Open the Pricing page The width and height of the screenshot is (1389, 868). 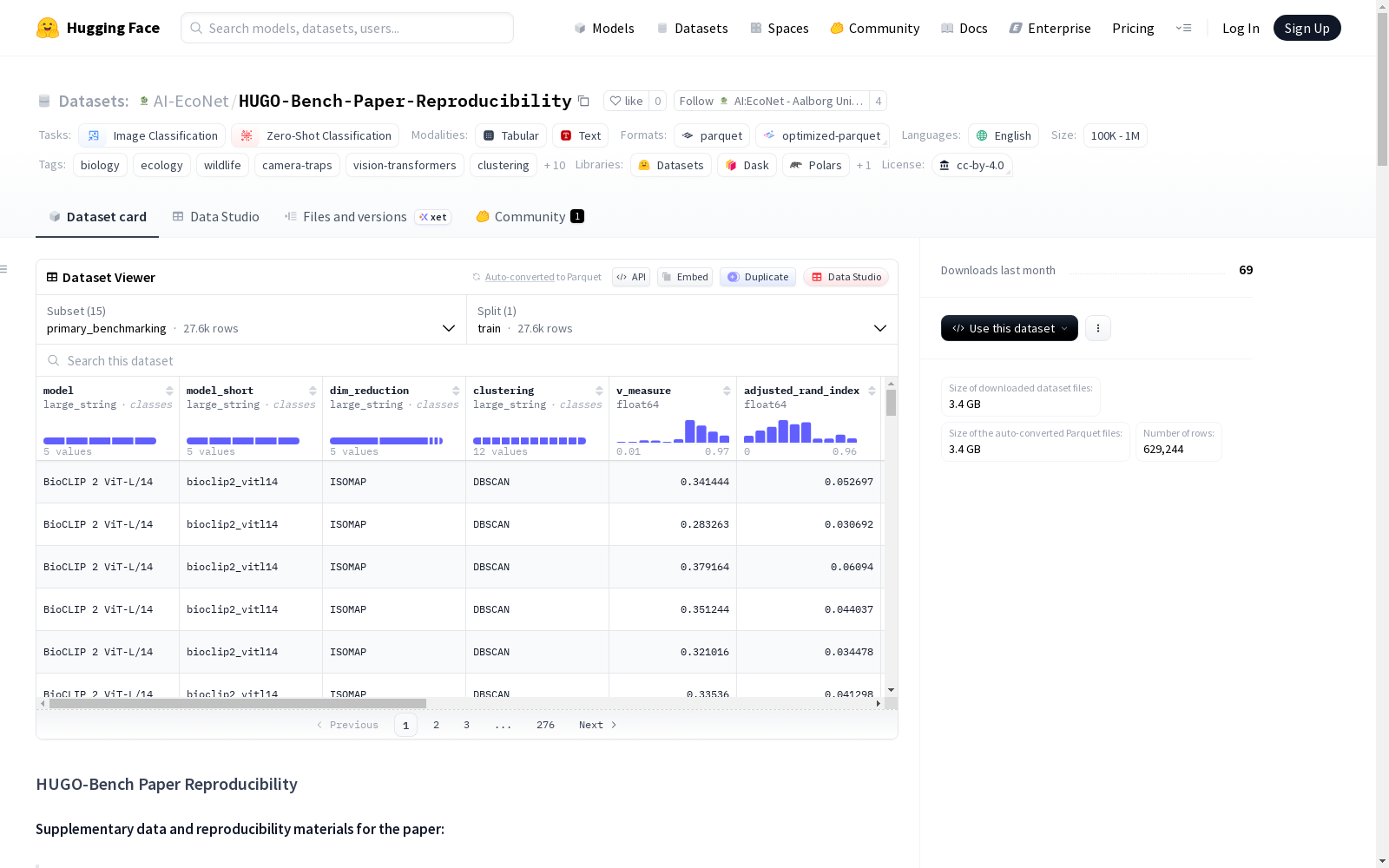(1133, 28)
